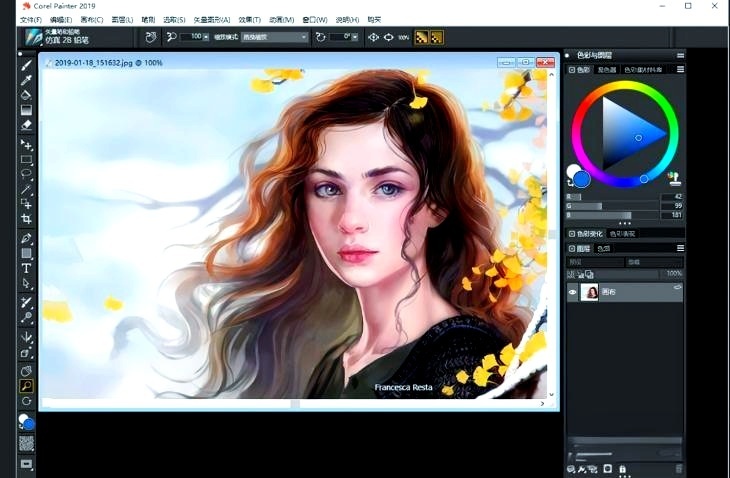730x478 pixels.
Task: Select the Layer Adjuster tool
Action: [x=26, y=145]
